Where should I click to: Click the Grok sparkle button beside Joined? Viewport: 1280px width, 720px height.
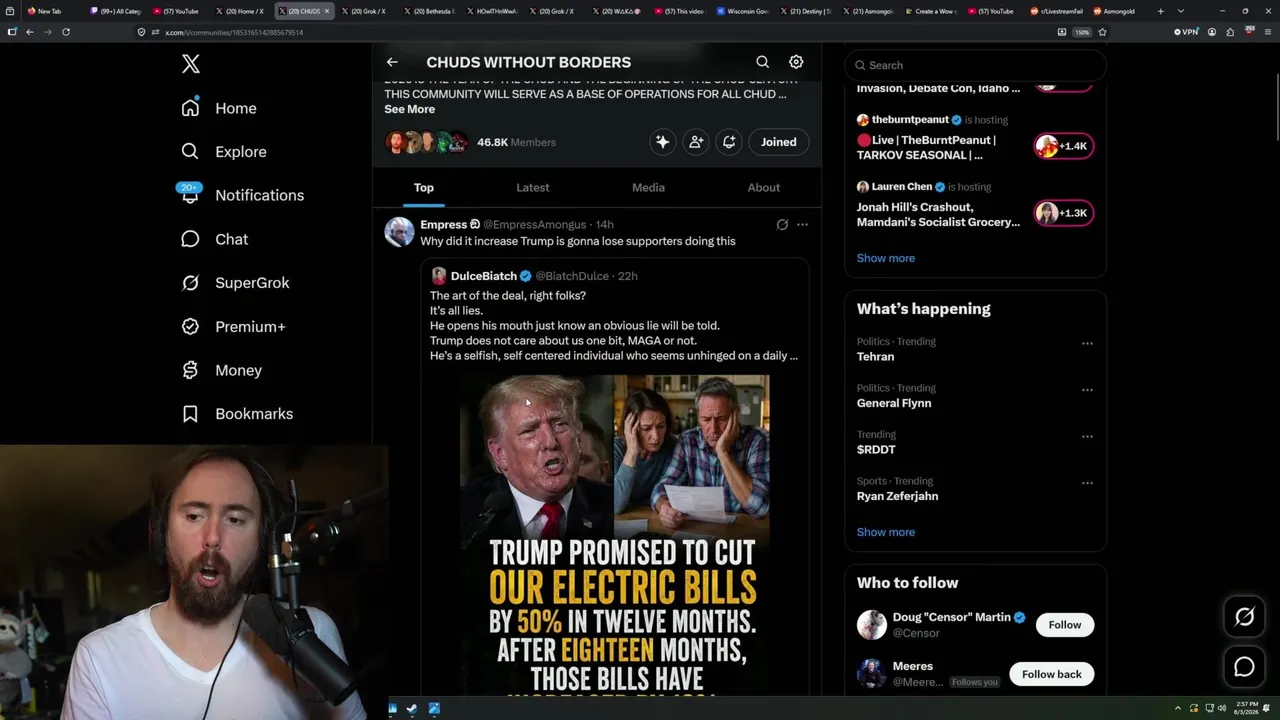tap(662, 142)
